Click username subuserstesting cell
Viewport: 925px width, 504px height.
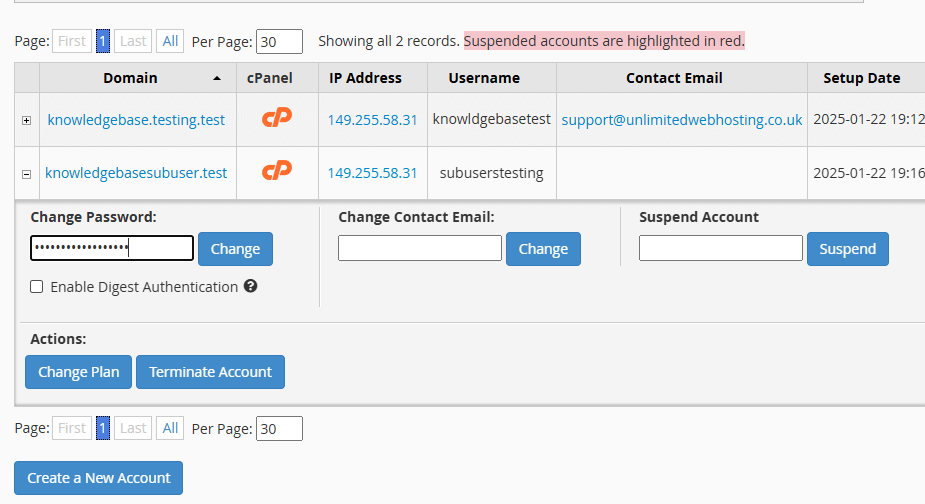point(491,173)
